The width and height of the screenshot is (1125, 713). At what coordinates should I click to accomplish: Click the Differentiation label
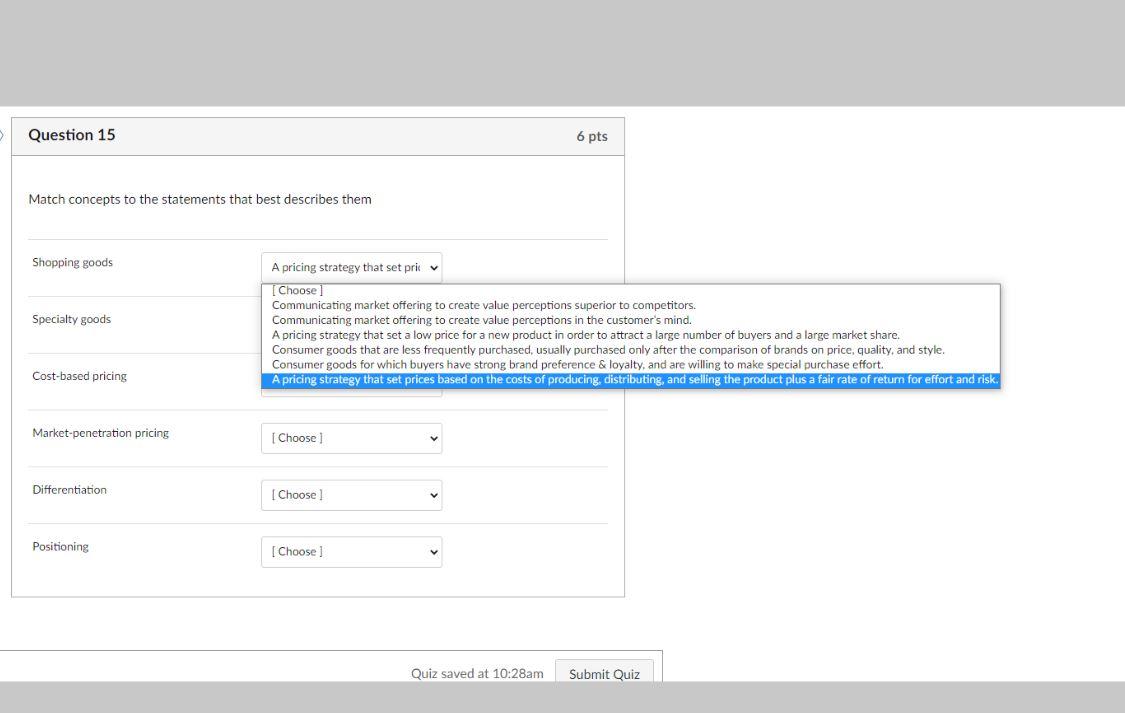[70, 490]
